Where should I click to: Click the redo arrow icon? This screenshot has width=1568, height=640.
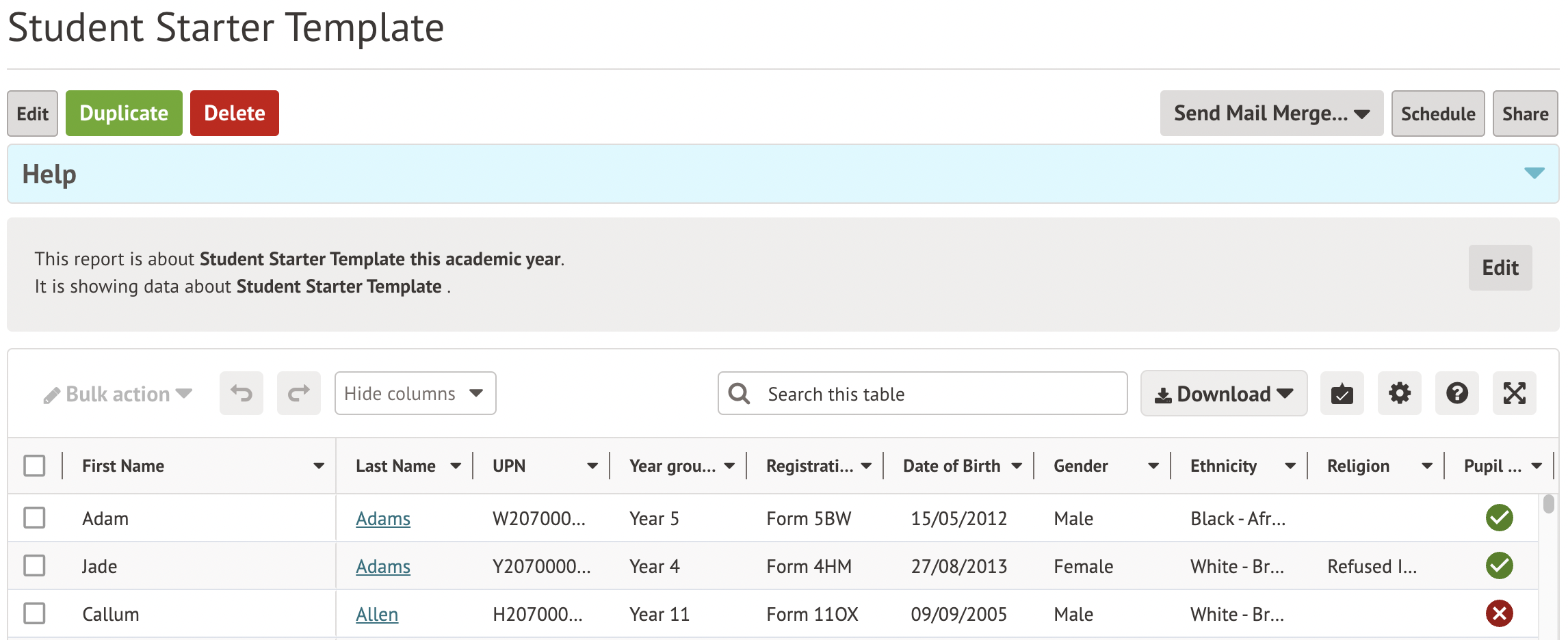pos(298,393)
